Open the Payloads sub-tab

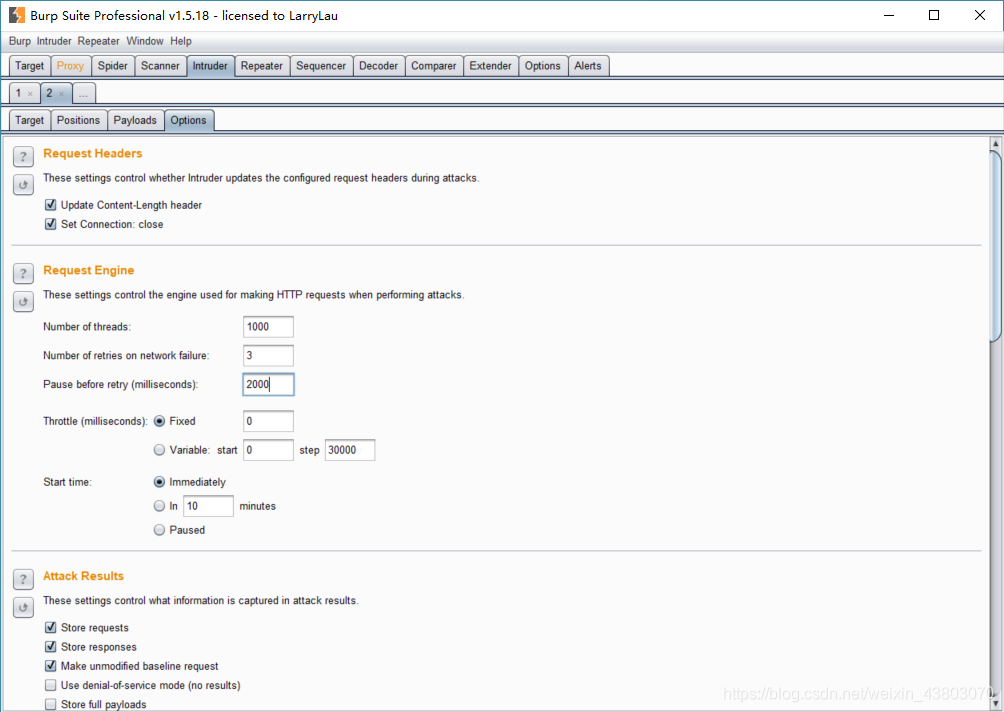point(135,120)
